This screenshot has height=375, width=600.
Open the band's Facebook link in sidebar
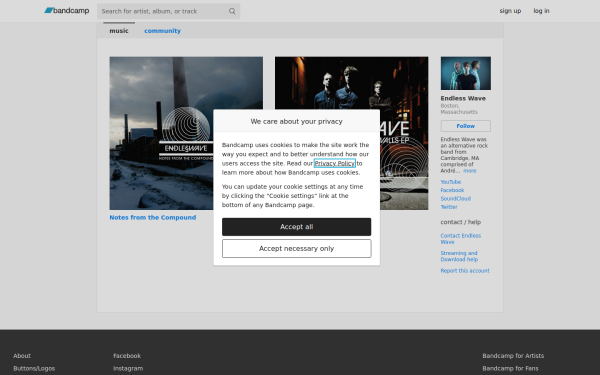point(452,190)
